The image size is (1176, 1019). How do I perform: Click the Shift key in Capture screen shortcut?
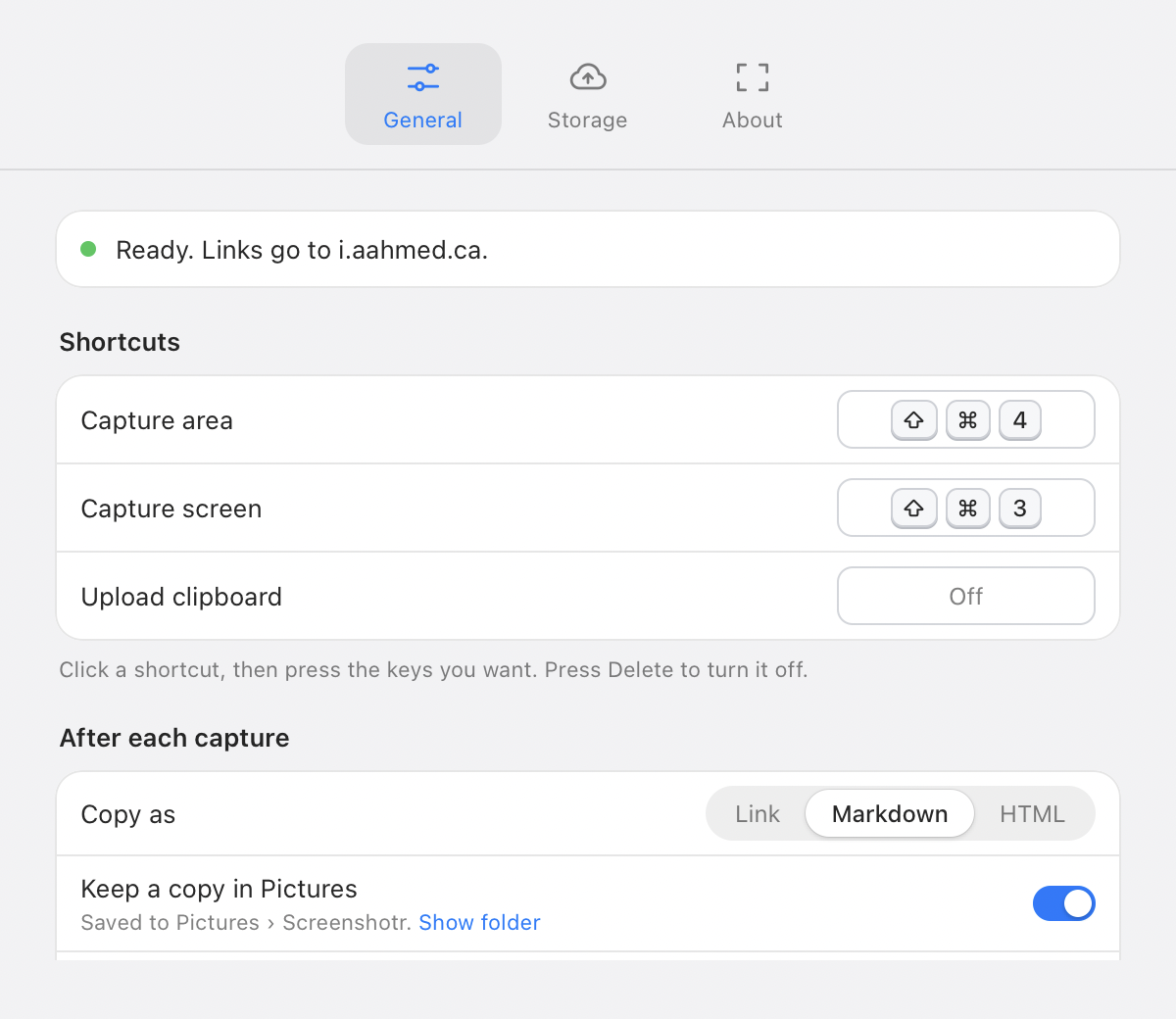coord(914,509)
